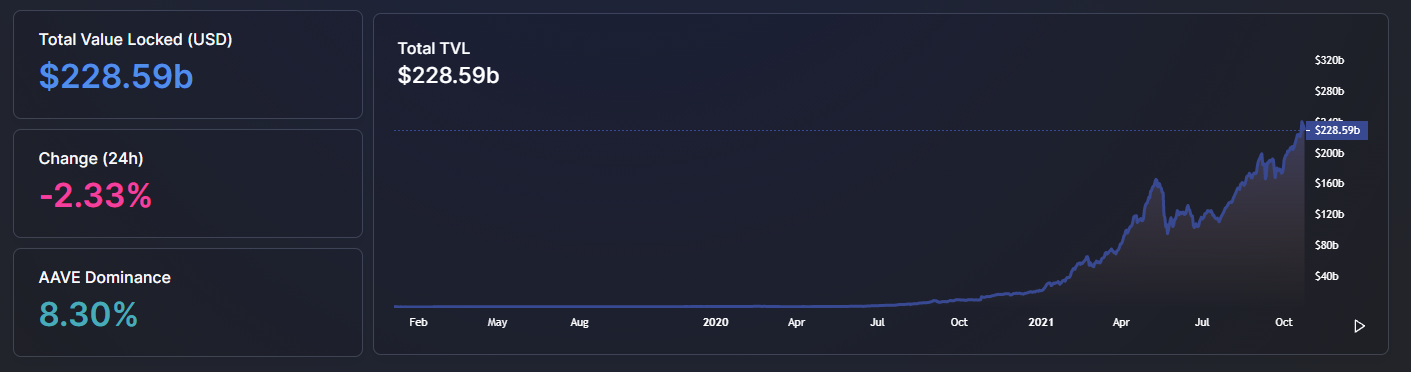Click the 2020 x-axis label
The image size is (1411, 372).
pyautogui.click(x=716, y=323)
